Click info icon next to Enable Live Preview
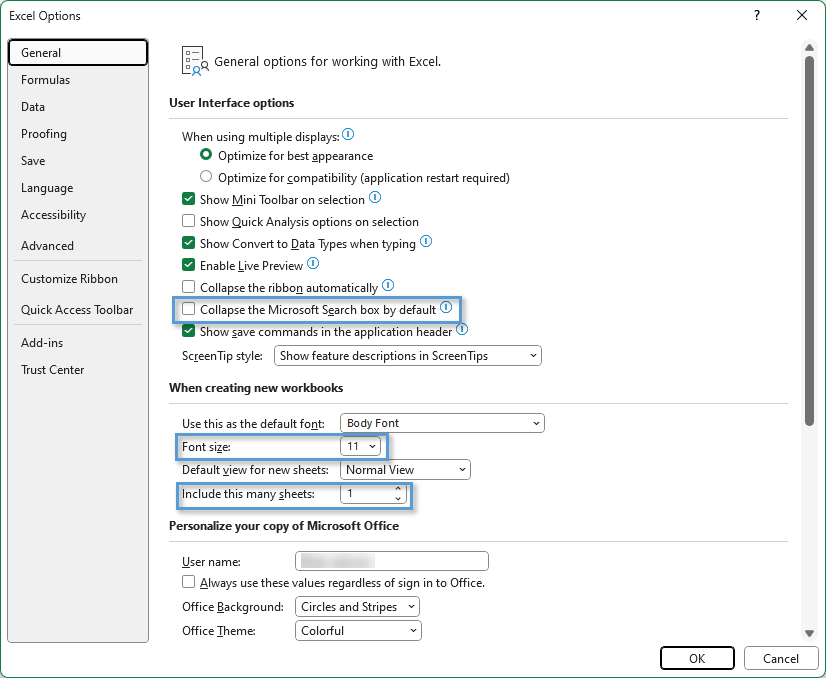Image resolution: width=826 pixels, height=678 pixels. click(x=313, y=264)
